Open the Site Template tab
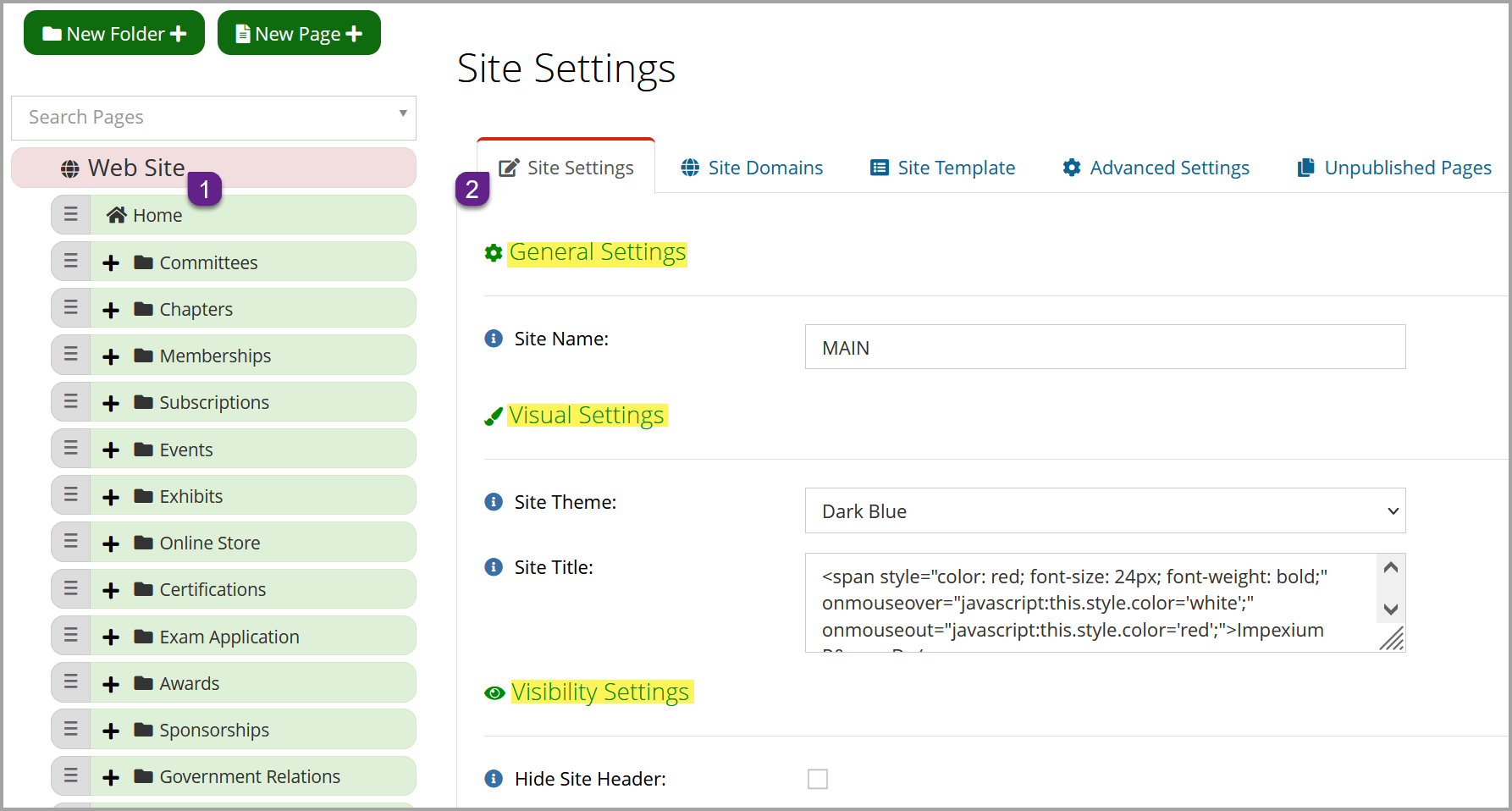The width and height of the screenshot is (1512, 811). (942, 168)
